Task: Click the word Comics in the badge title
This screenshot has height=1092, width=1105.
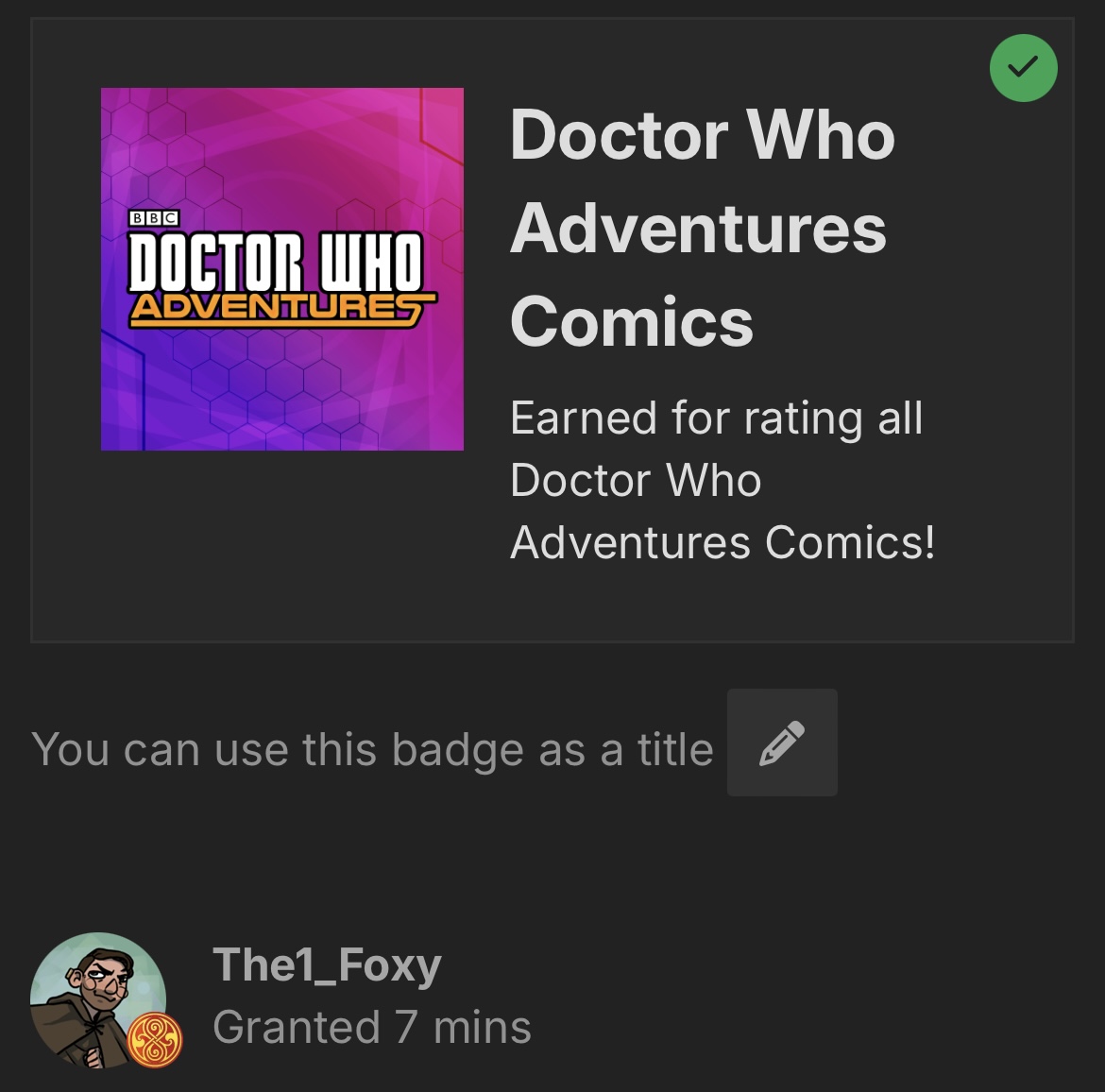Action: (632, 321)
